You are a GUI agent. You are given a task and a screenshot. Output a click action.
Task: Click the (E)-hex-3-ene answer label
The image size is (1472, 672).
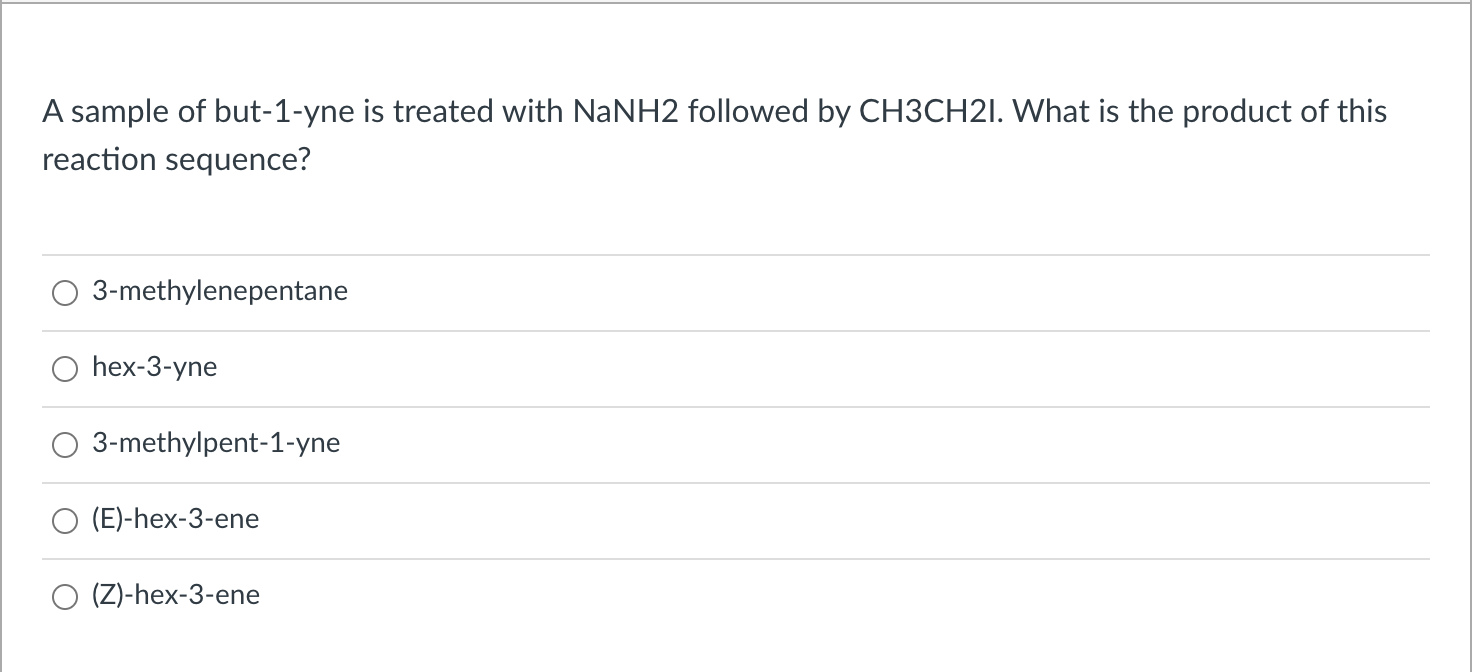(x=174, y=519)
